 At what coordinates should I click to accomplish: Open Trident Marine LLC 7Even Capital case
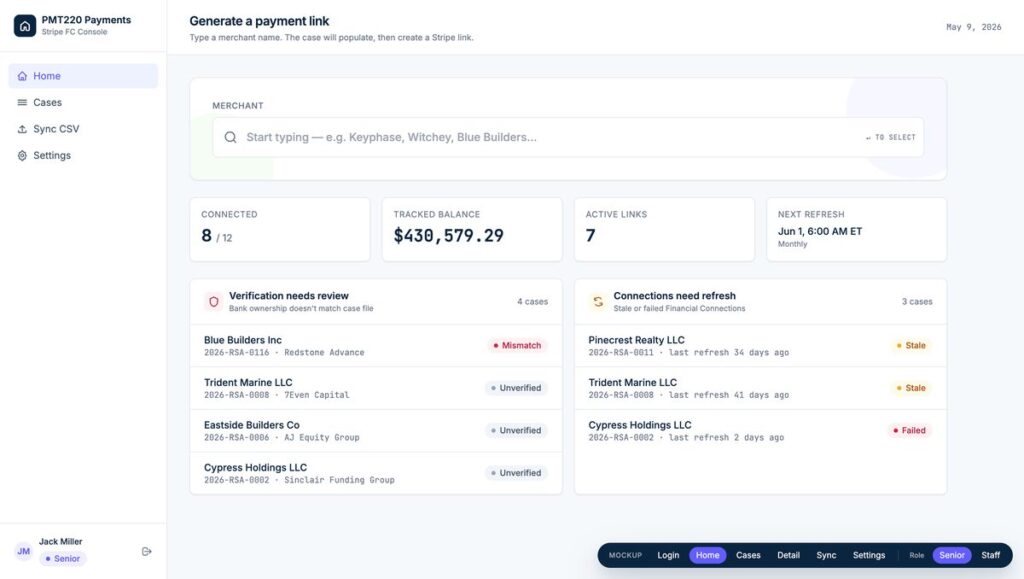(x=376, y=388)
